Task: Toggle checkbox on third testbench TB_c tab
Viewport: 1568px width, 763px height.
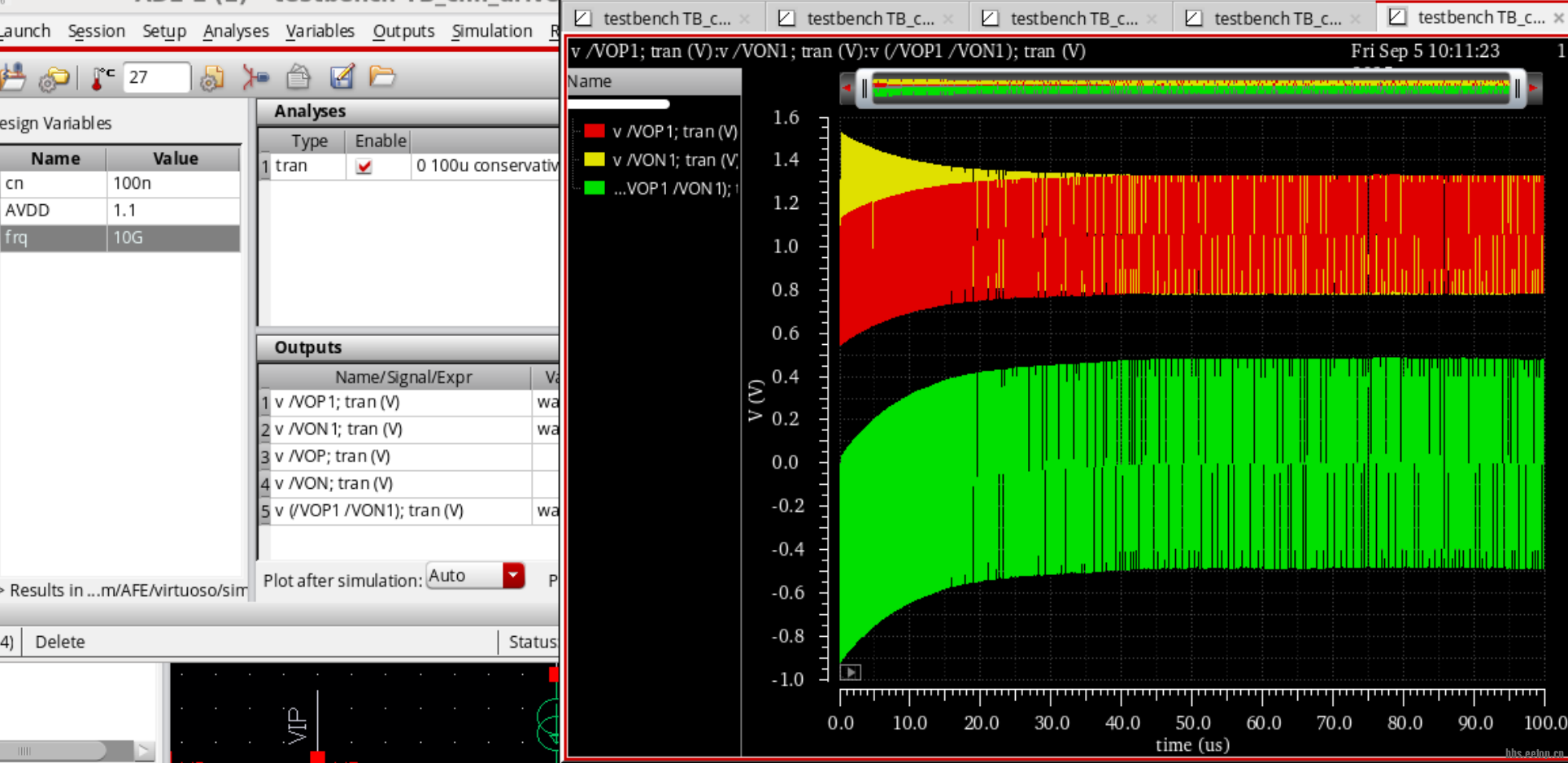Action: [990, 18]
